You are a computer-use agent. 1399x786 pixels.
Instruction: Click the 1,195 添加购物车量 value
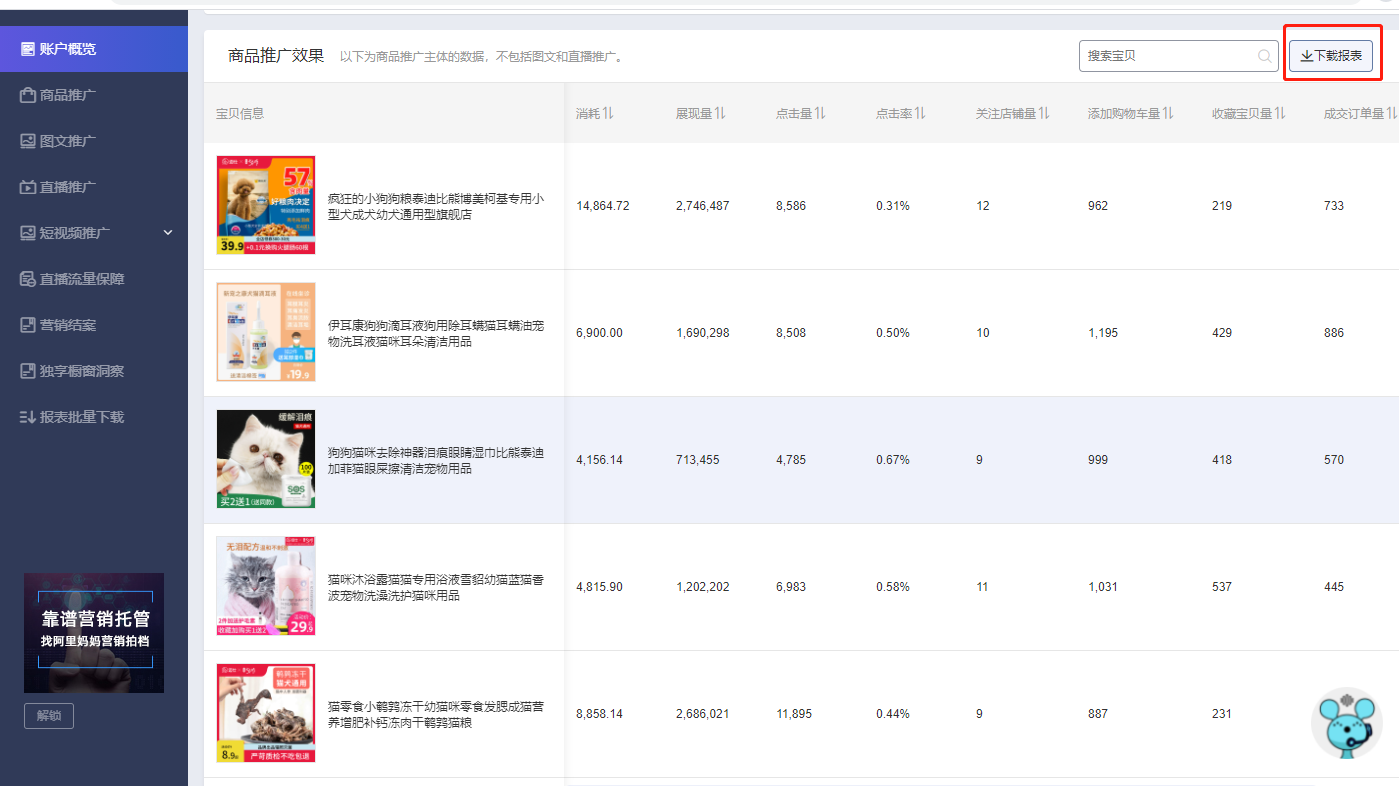1103,333
